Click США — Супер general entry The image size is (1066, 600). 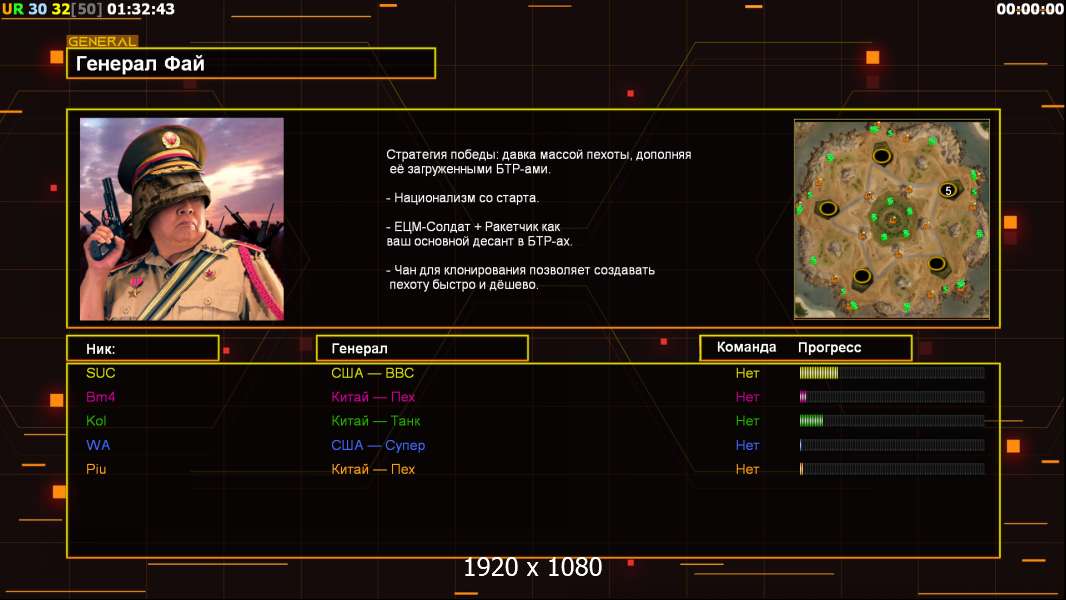(x=378, y=445)
